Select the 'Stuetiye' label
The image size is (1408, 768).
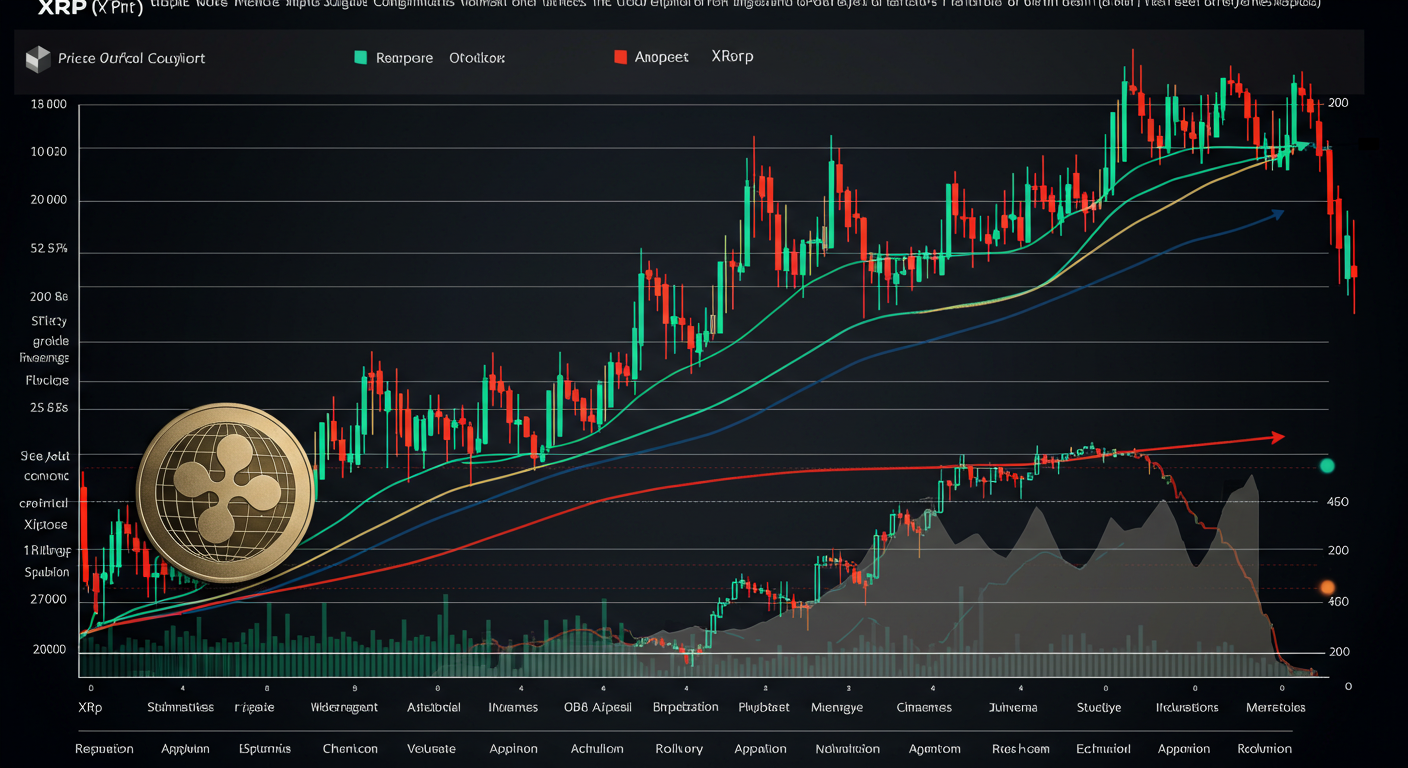click(x=1099, y=707)
